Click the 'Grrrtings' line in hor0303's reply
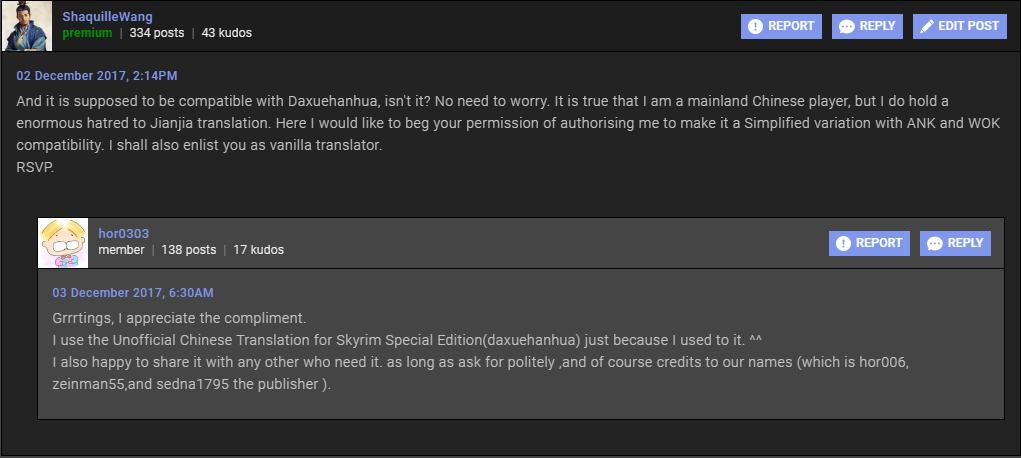This screenshot has width=1021, height=458. [178, 319]
